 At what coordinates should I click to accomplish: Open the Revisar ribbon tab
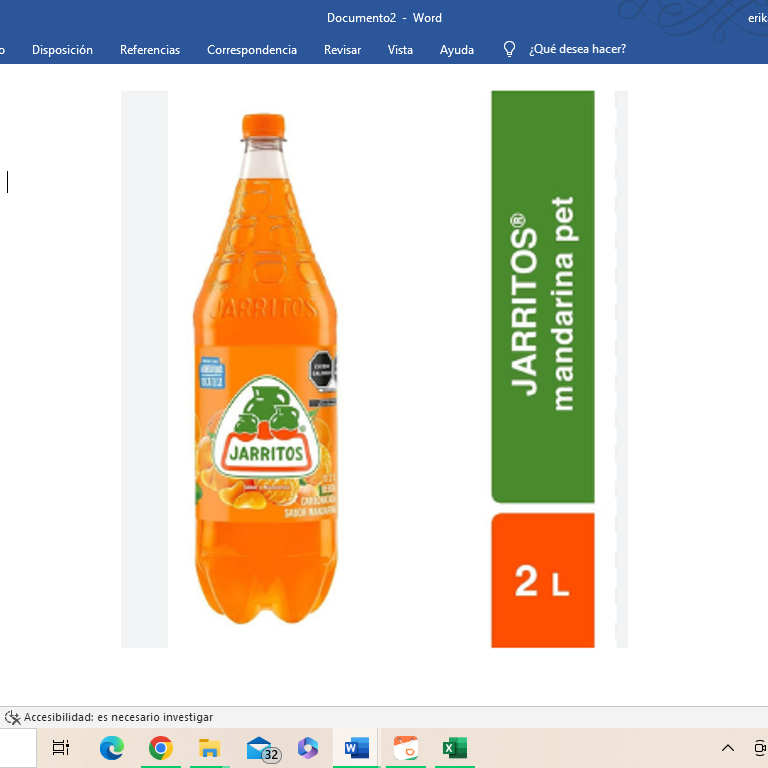coord(342,49)
